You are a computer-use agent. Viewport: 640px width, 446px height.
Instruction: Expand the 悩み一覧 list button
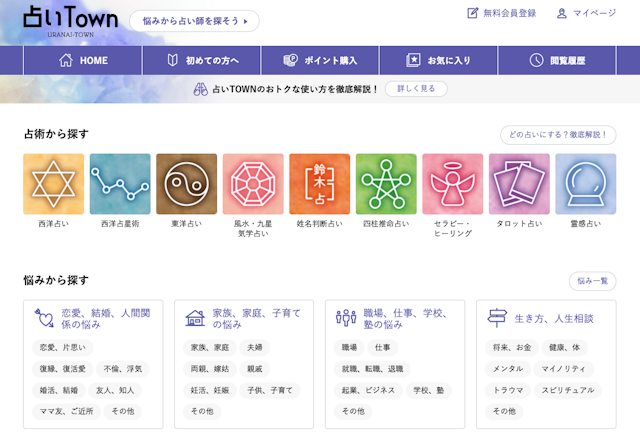(x=593, y=282)
